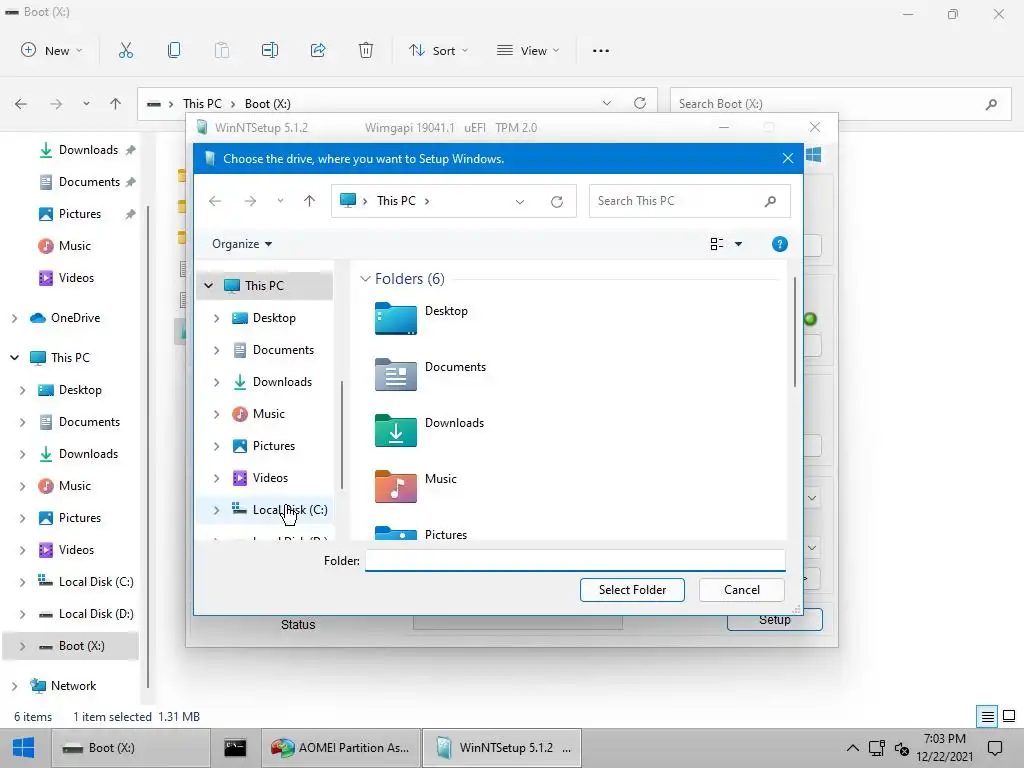
Task: Click the Share icon in Explorer toolbar
Action: tap(318, 50)
